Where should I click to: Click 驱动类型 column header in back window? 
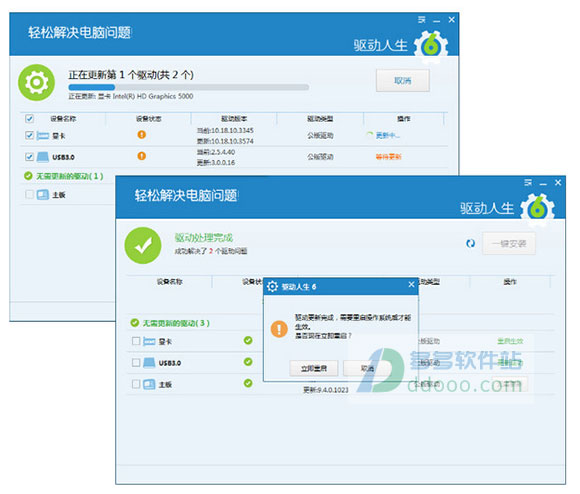320,119
